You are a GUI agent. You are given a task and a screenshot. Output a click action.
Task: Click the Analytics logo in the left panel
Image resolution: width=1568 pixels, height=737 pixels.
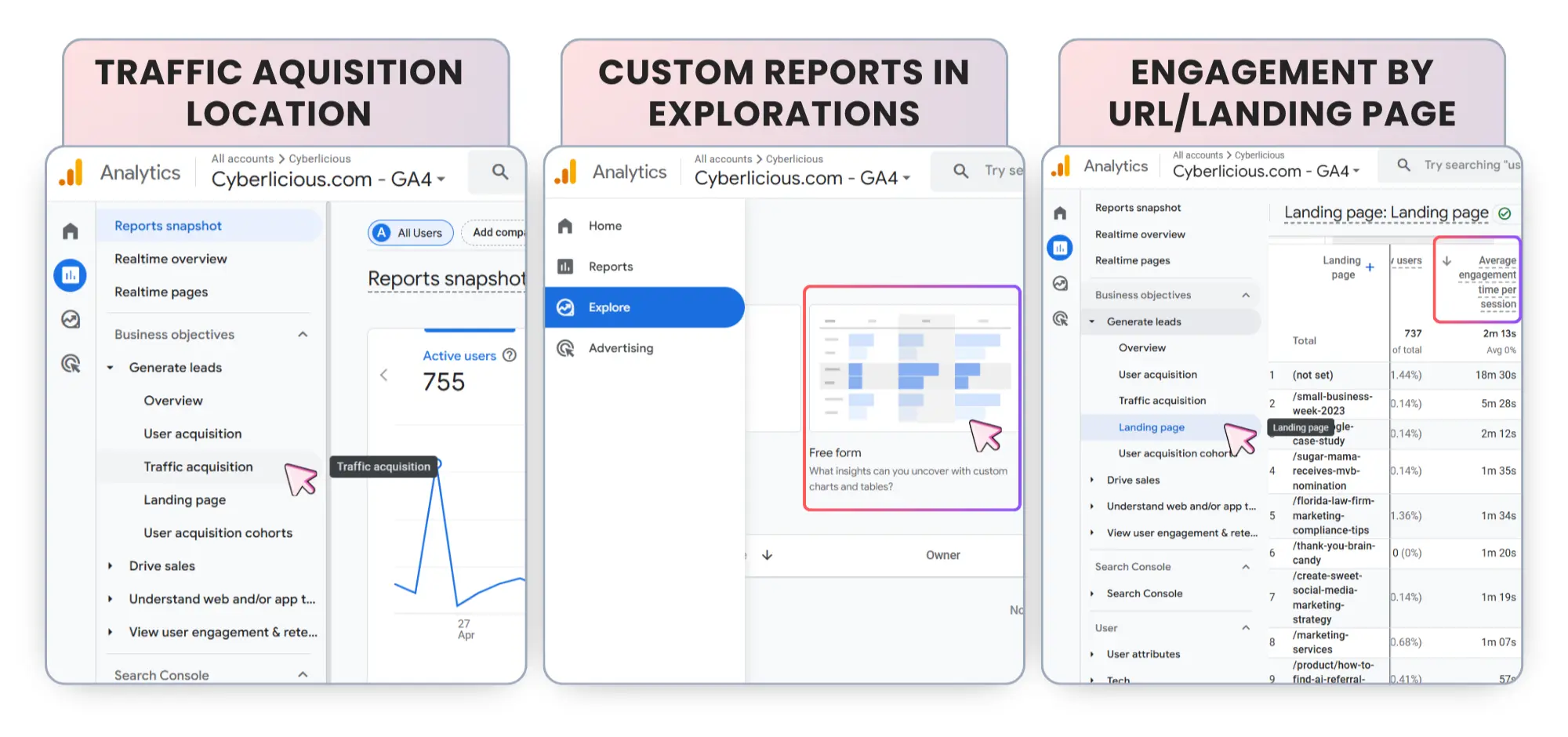point(71,172)
